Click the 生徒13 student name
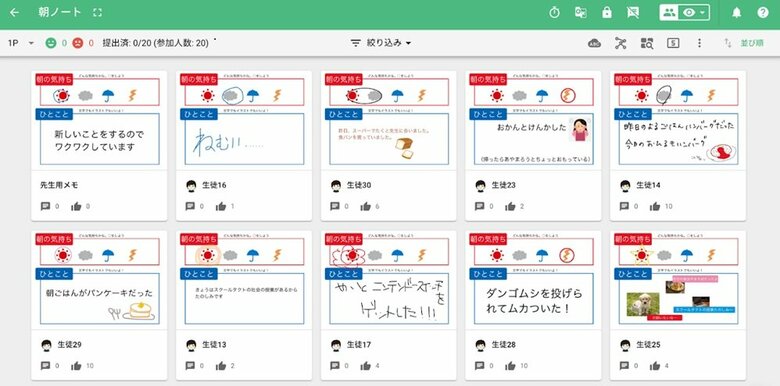Image resolution: width=780 pixels, height=386 pixels. tap(214, 345)
